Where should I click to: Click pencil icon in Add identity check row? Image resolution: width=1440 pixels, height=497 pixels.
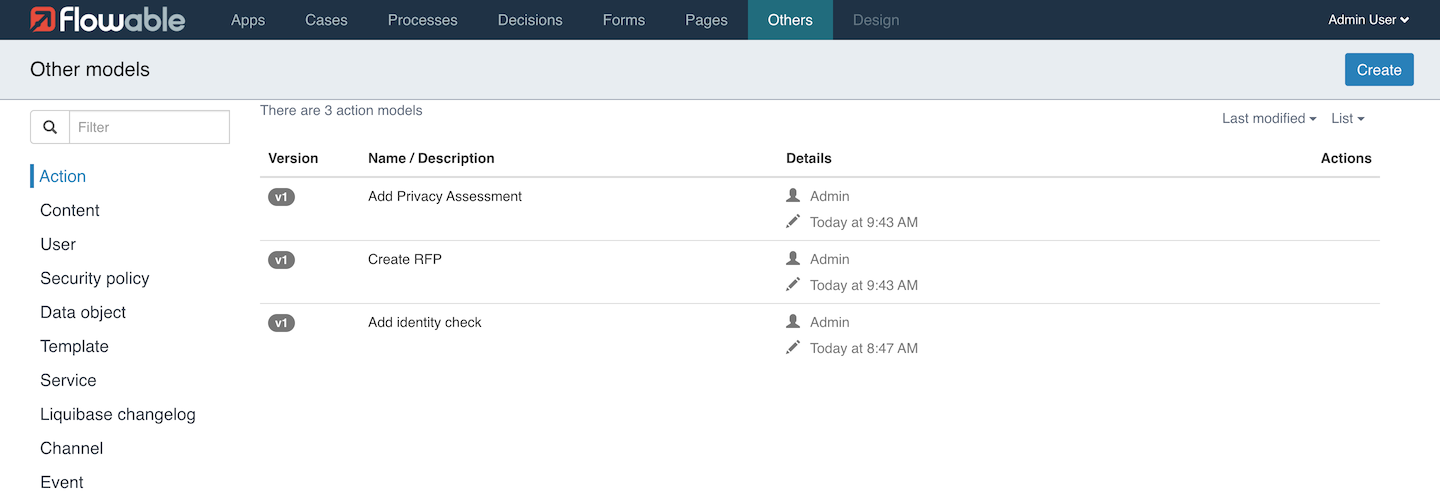(x=793, y=347)
